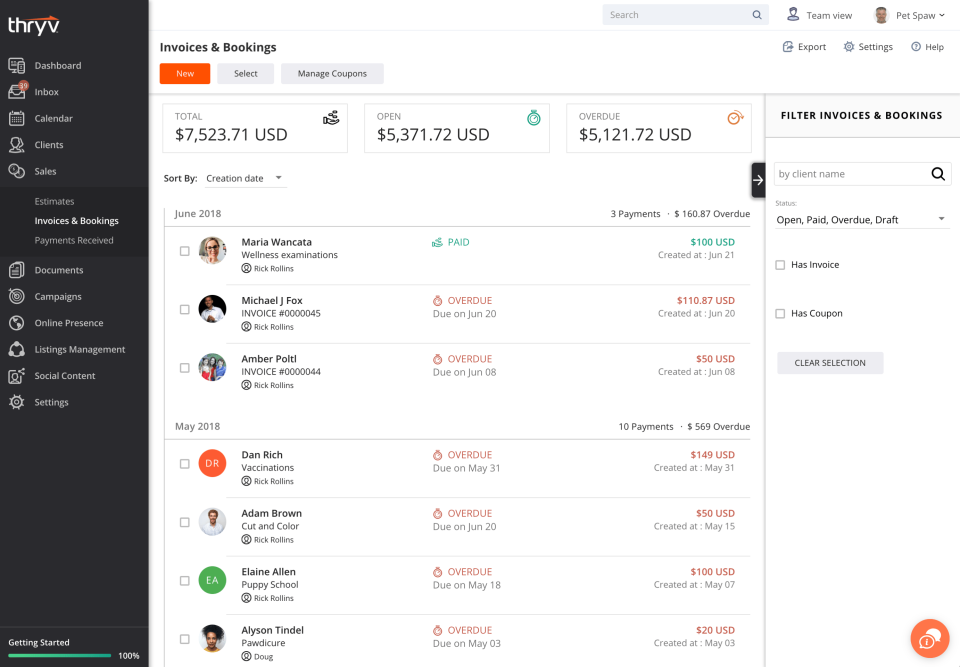Click the Help question mark icon

[x=916, y=47]
